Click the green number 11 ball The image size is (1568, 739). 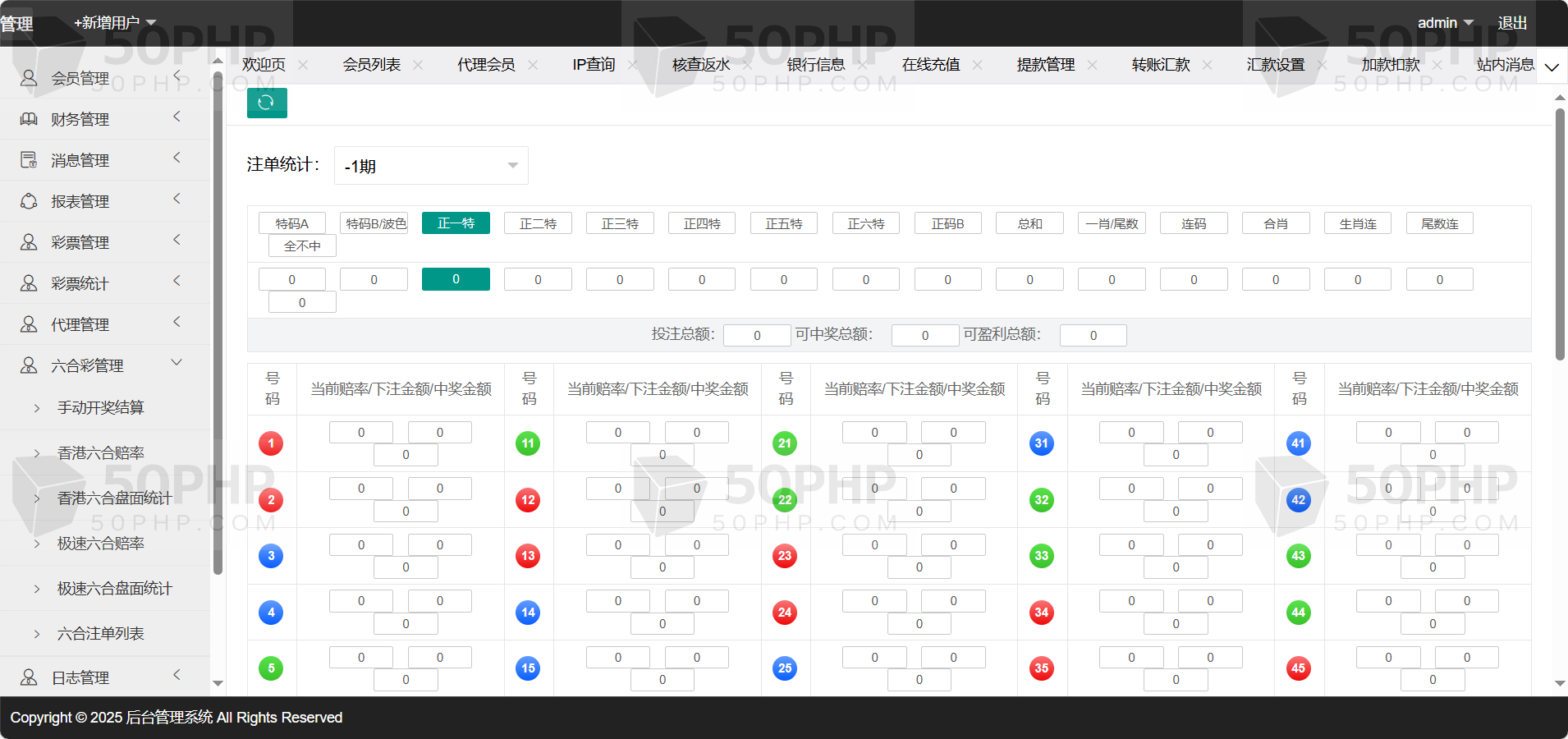pyautogui.click(x=528, y=443)
